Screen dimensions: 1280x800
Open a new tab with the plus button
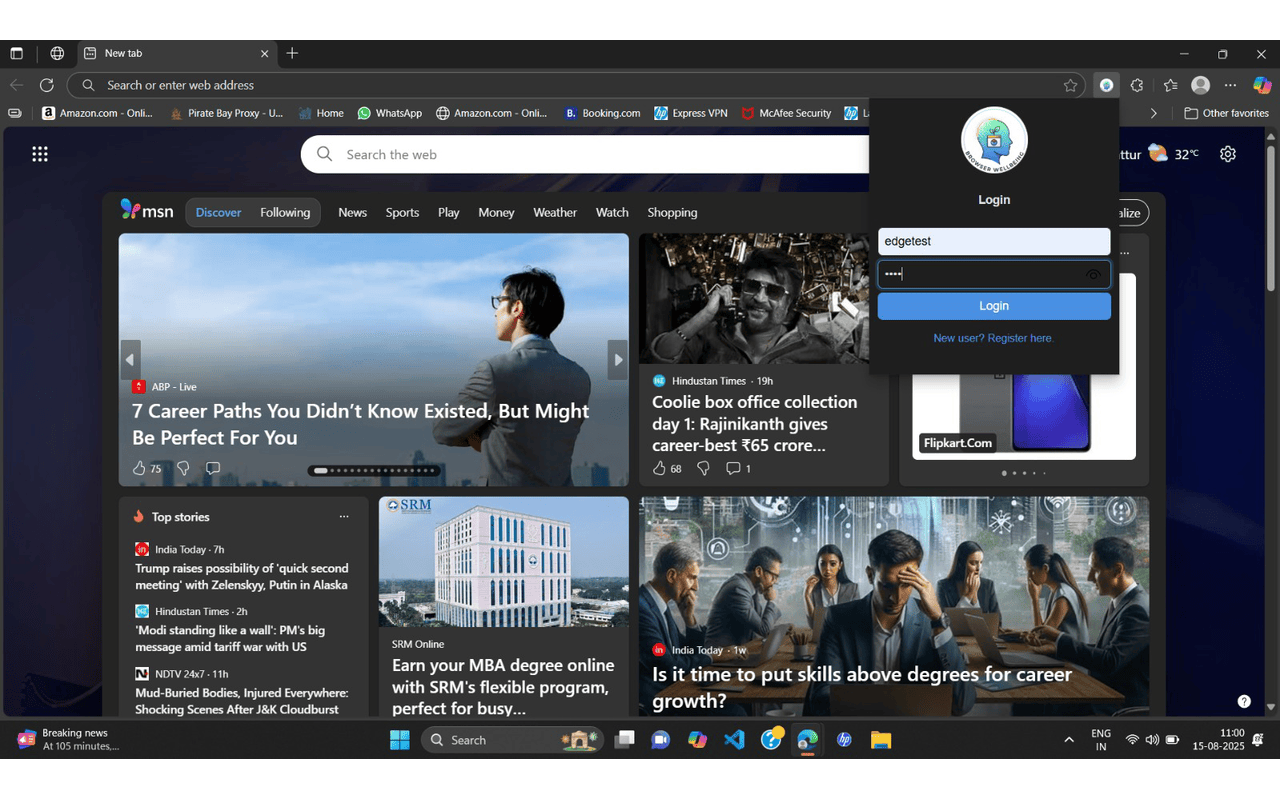[x=292, y=53]
